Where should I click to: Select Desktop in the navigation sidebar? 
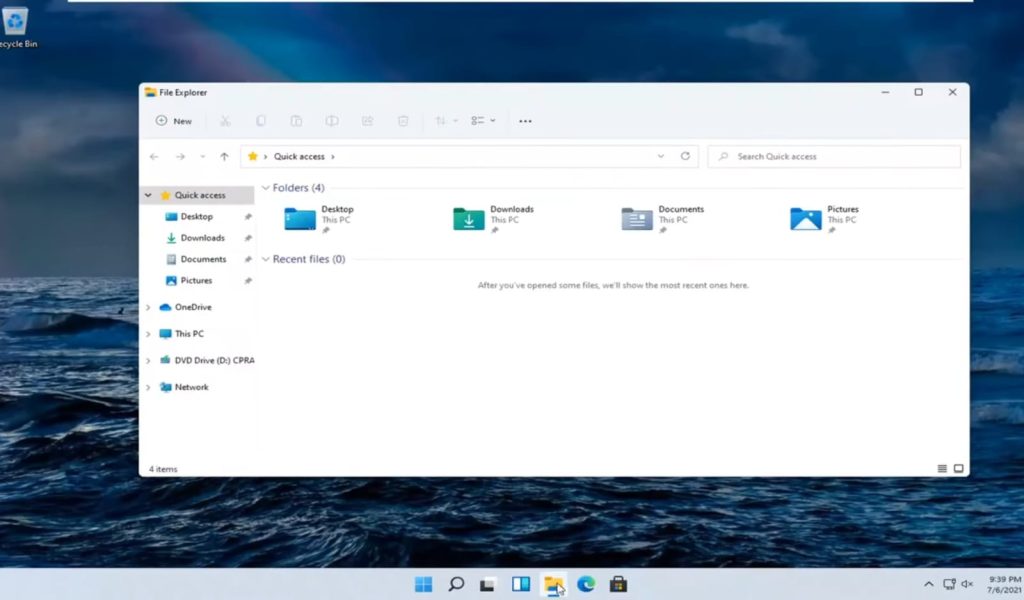(196, 216)
